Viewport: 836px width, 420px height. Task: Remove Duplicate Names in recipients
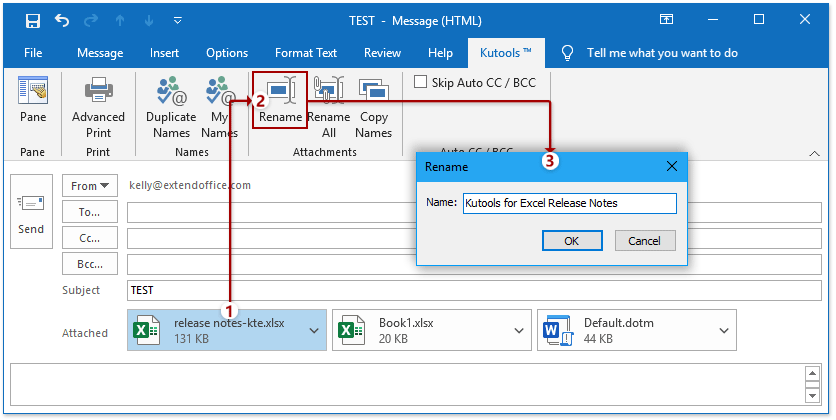[x=171, y=108]
